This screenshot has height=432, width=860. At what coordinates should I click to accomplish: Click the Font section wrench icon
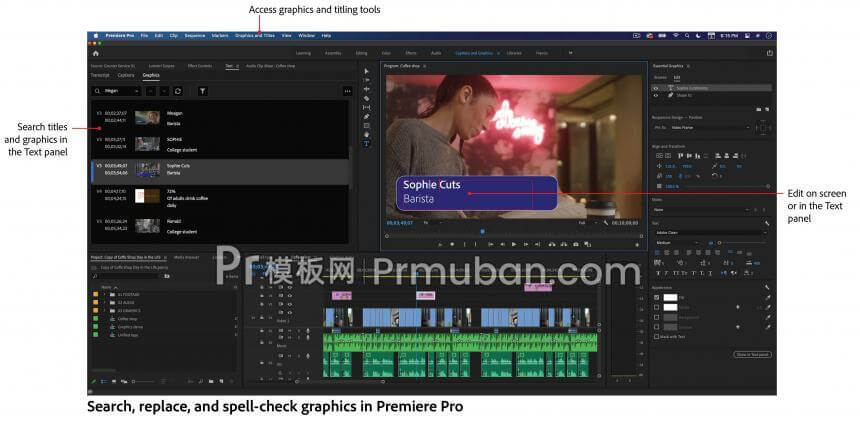[767, 224]
